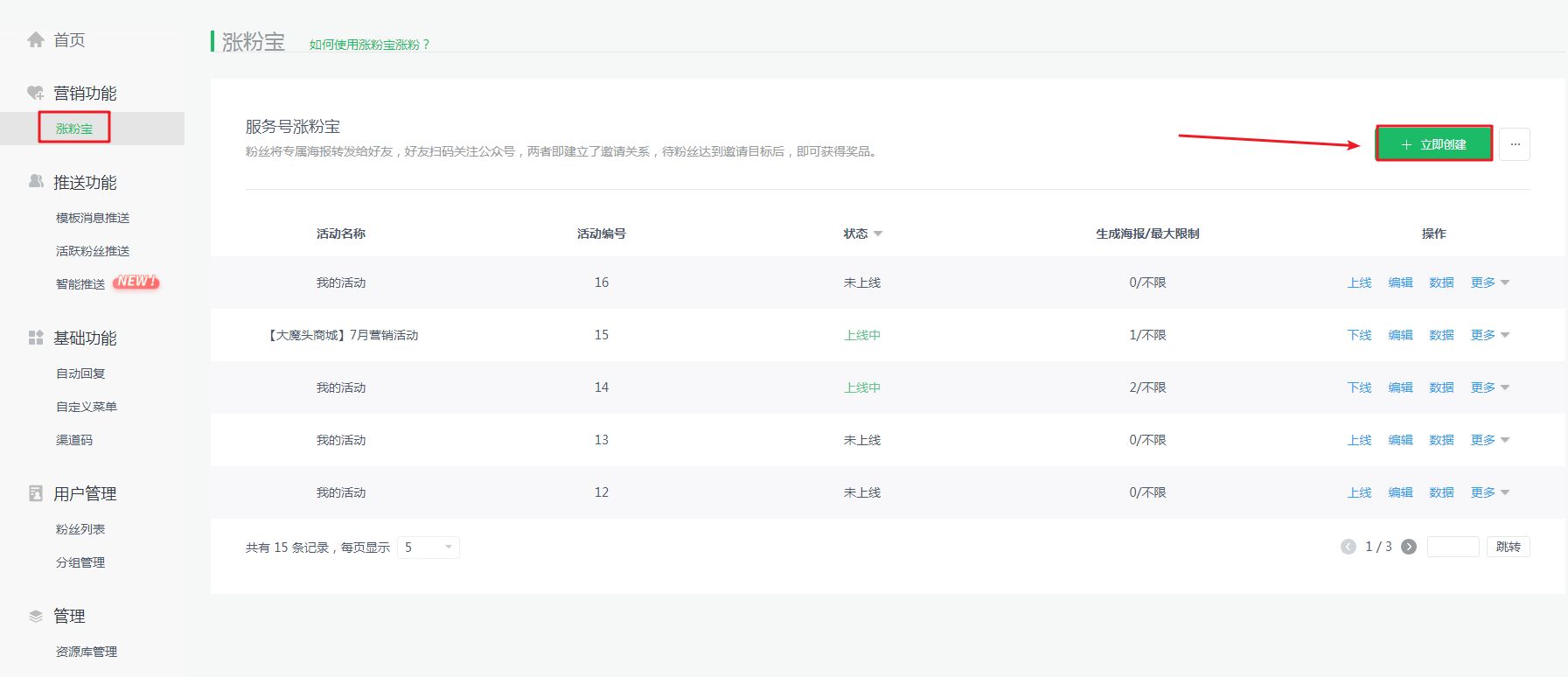Click 编辑 for activity 15
The image size is (1568, 677).
[x=1401, y=335]
